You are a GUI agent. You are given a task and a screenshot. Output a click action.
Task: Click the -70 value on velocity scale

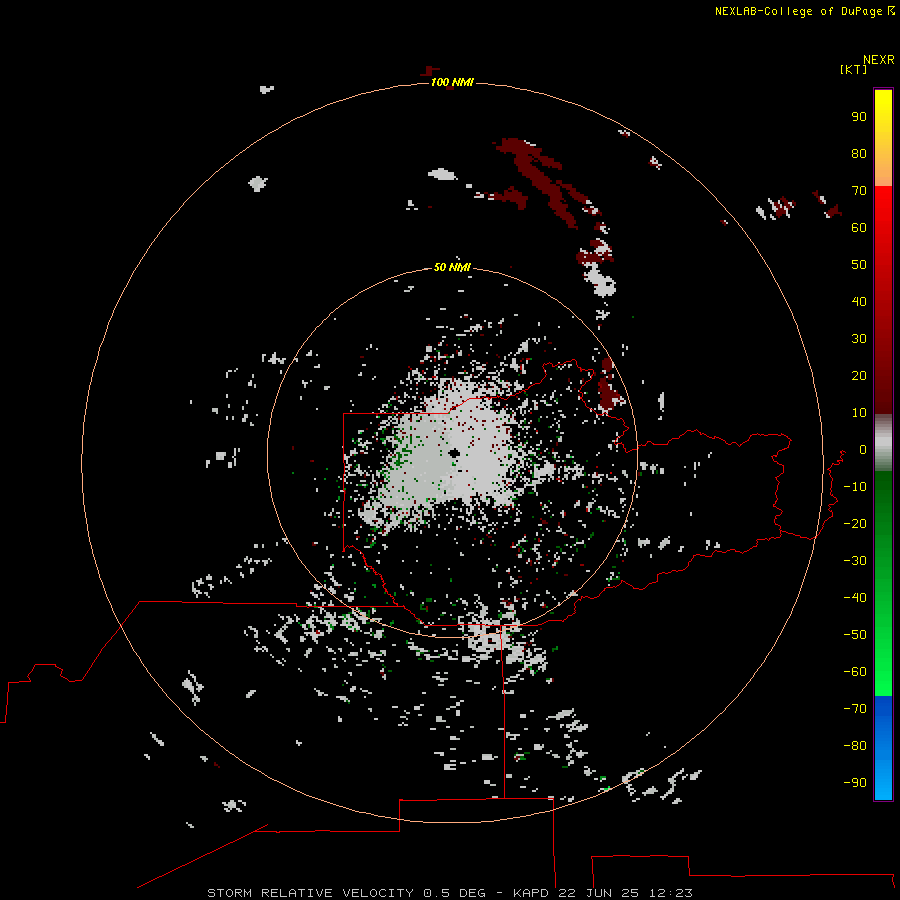click(855, 708)
